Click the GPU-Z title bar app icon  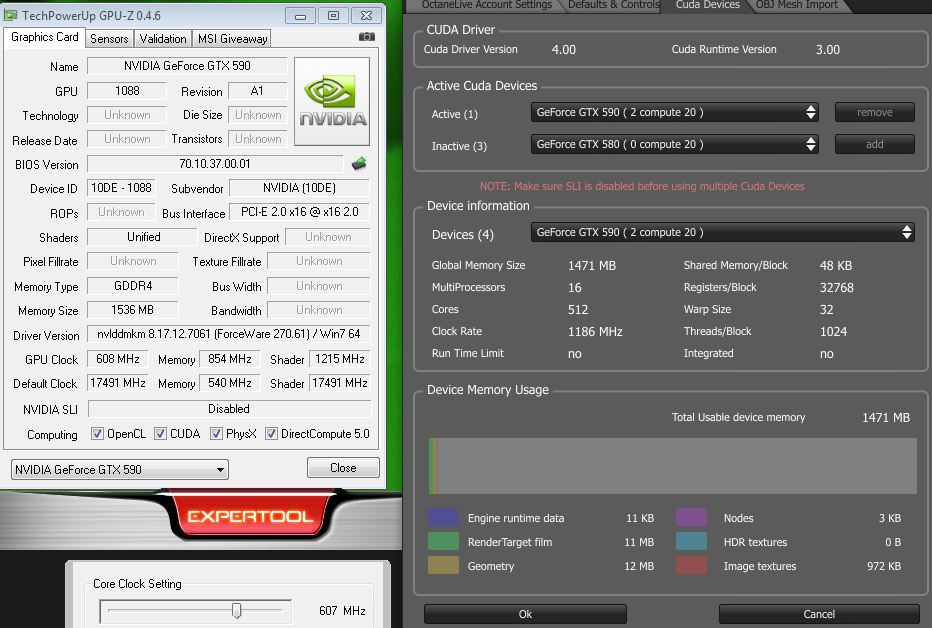coord(11,15)
